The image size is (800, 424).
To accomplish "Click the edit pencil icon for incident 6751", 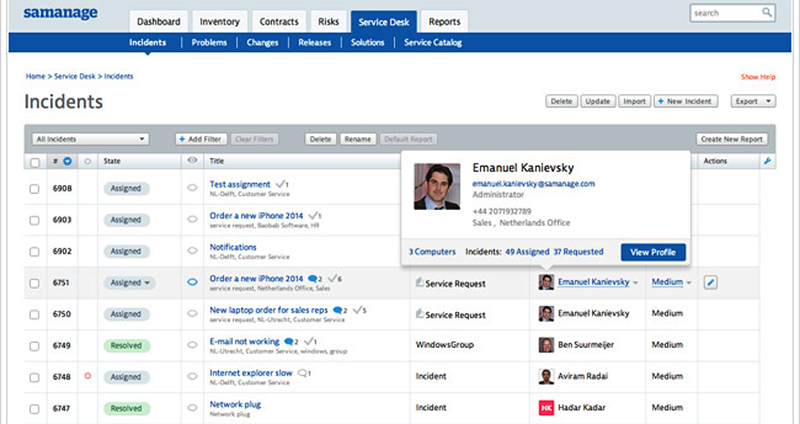I will pyautogui.click(x=711, y=283).
